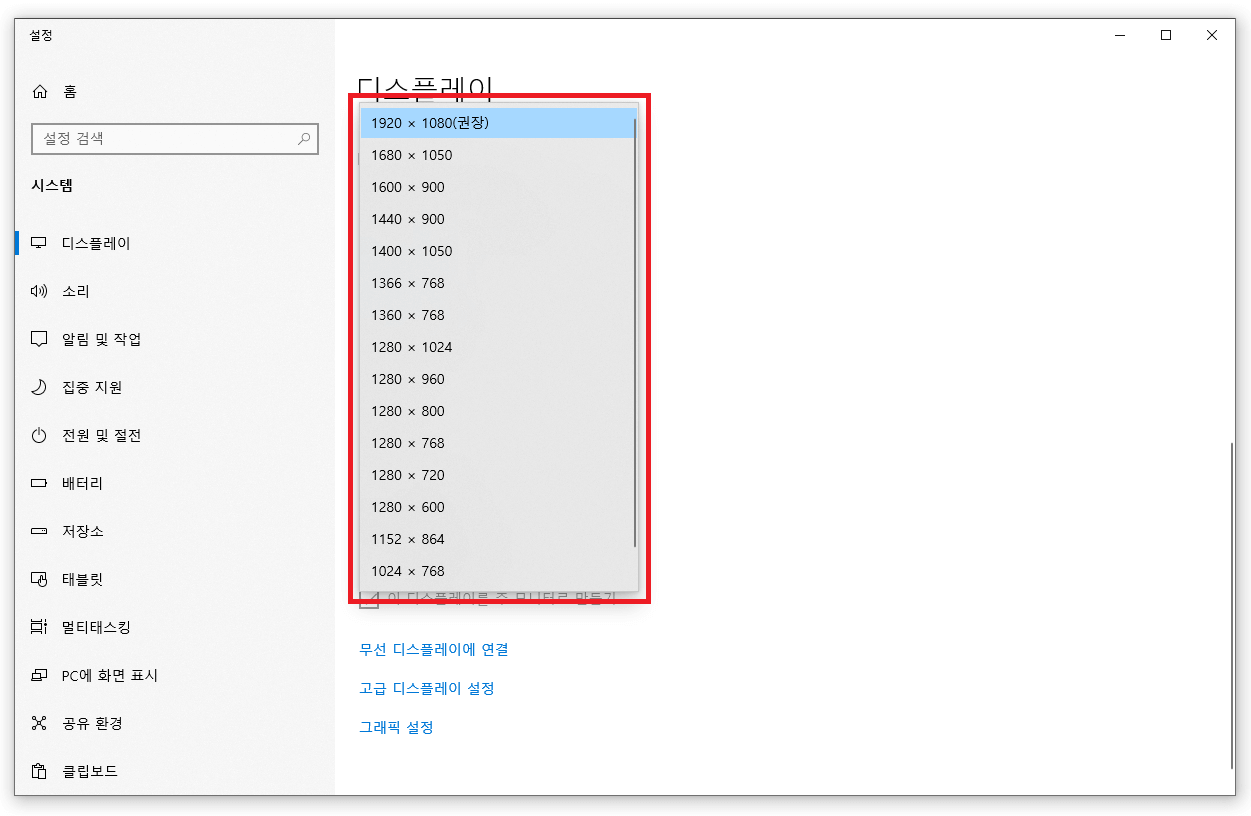This screenshot has height=816, width=1251.
Task: Click the search magnifier icon in settings search
Action: pyautogui.click(x=304, y=139)
